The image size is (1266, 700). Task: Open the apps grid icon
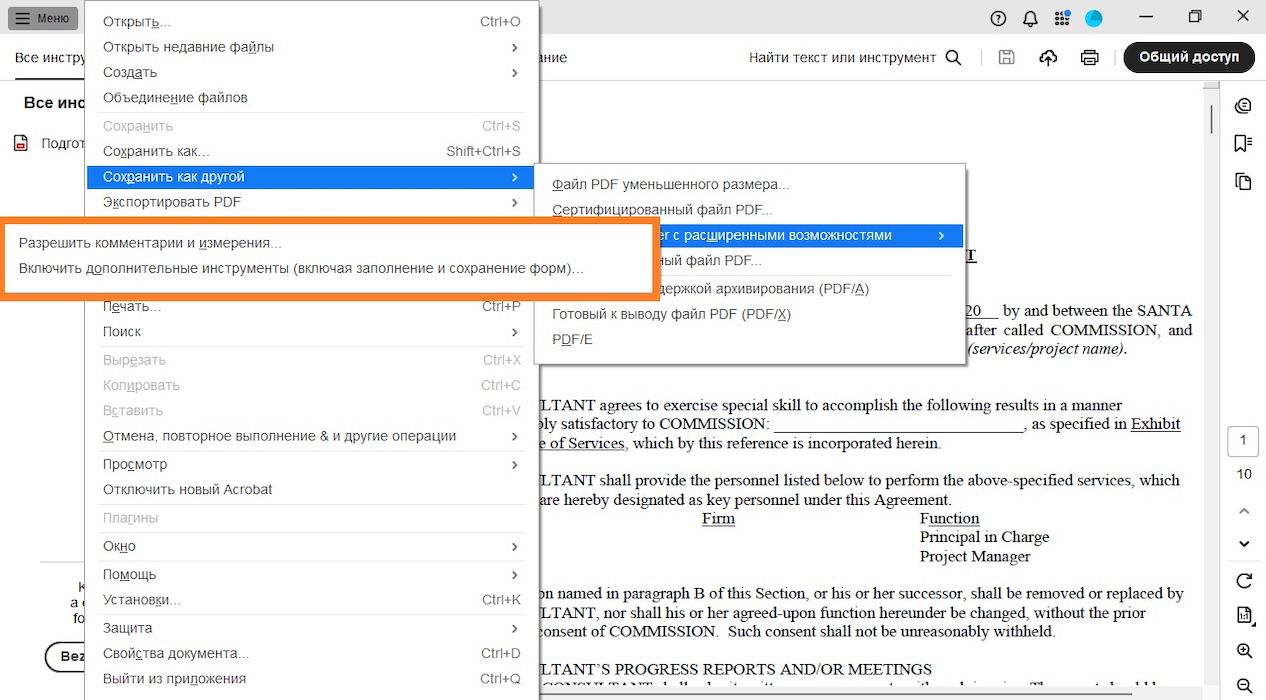(x=1062, y=18)
